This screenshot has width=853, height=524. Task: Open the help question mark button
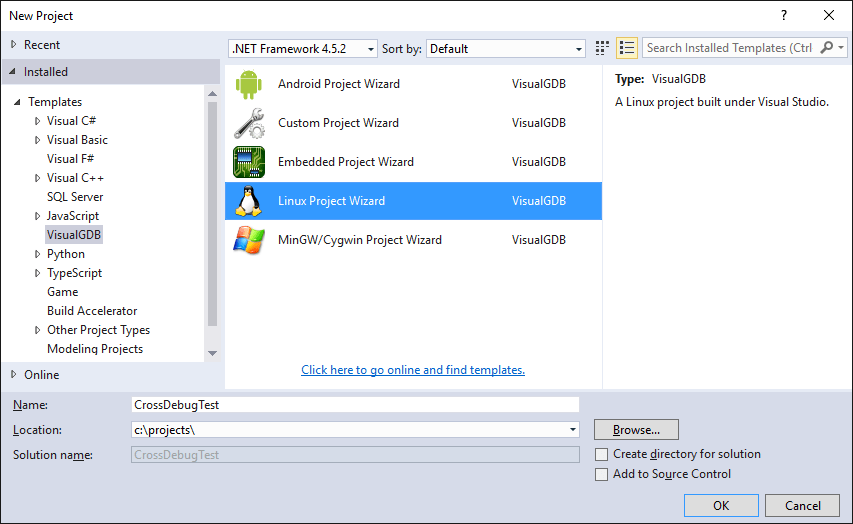(784, 15)
